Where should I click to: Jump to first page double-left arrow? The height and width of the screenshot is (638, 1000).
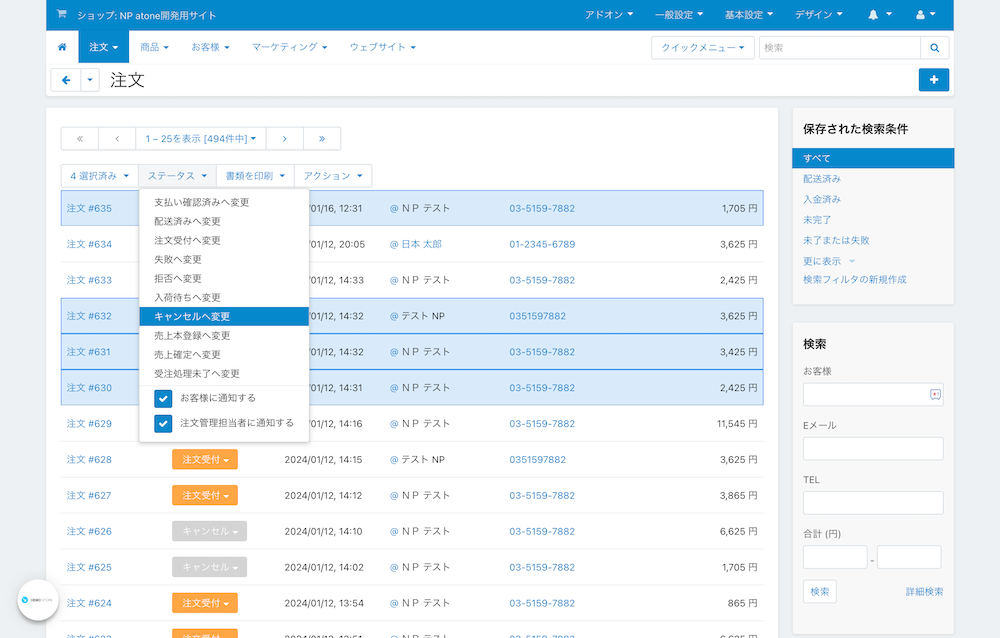[x=80, y=138]
